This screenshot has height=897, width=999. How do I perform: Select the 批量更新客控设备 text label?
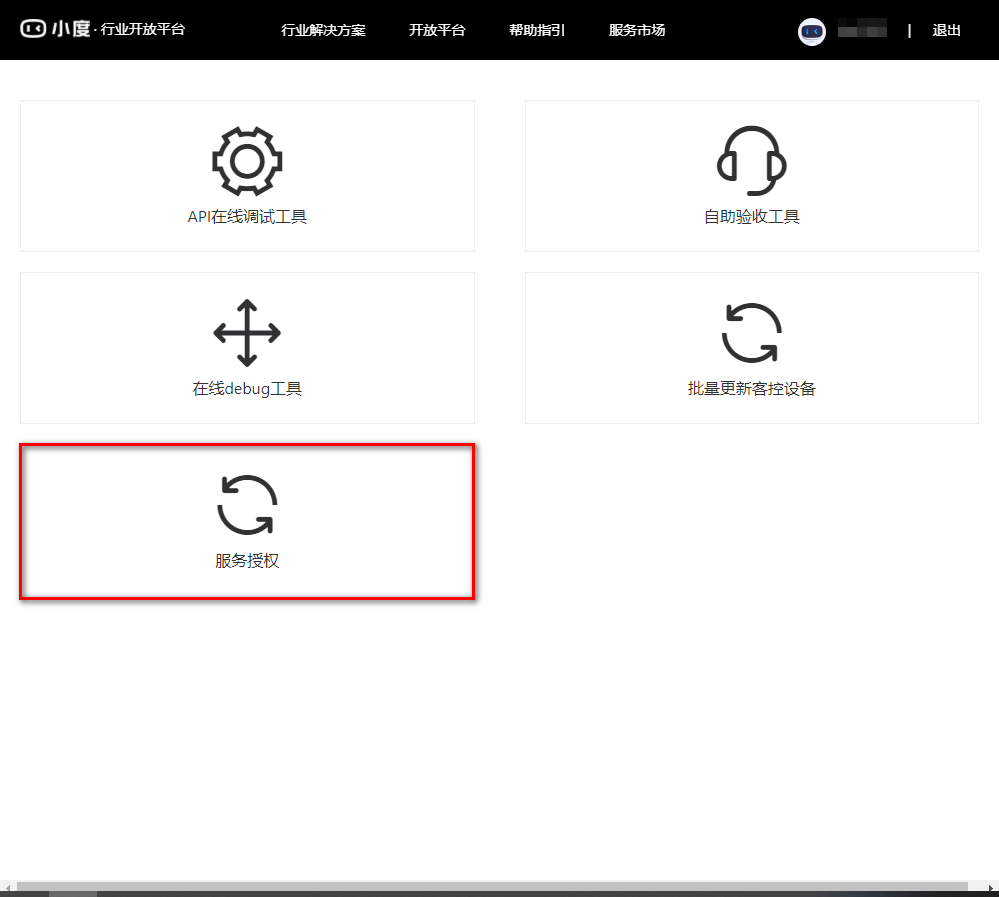(x=751, y=389)
